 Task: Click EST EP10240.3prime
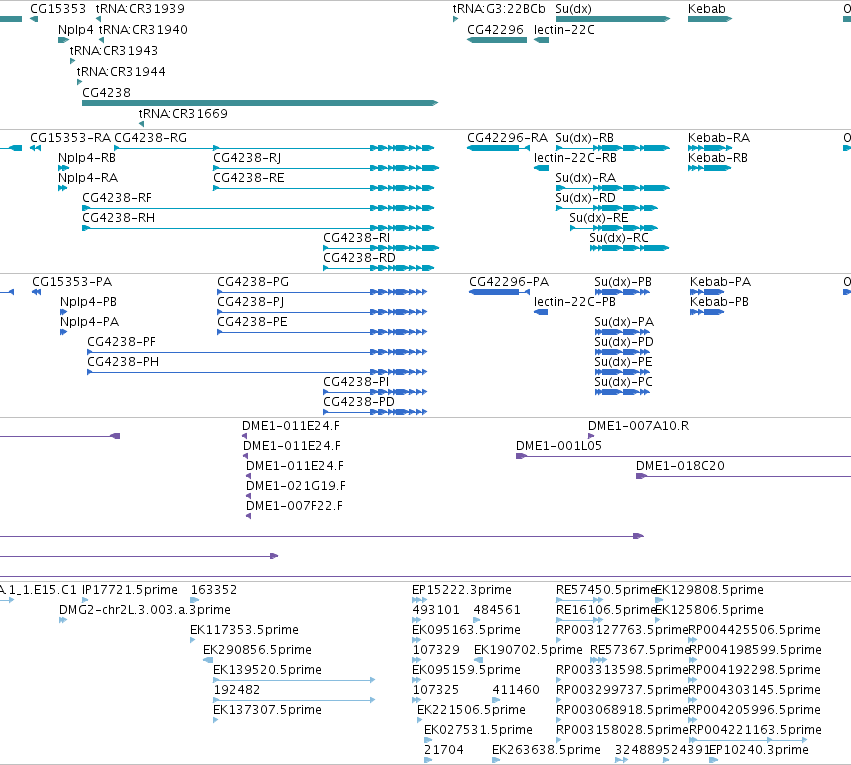759,750
